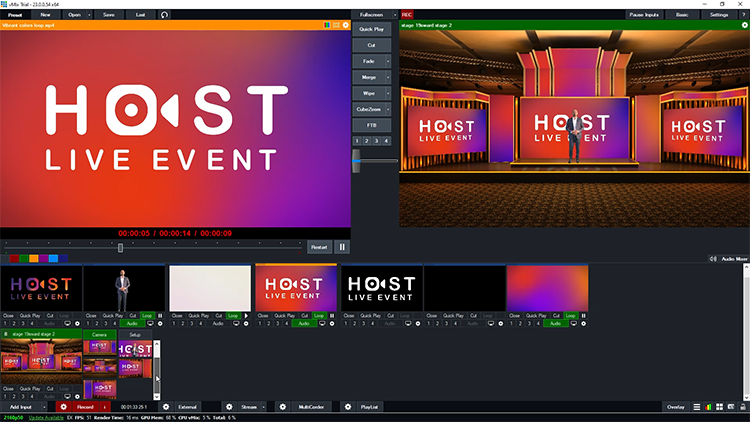Screen dimensions: 750x422
Task: Click the preview playback position slider
Action: tap(121, 247)
